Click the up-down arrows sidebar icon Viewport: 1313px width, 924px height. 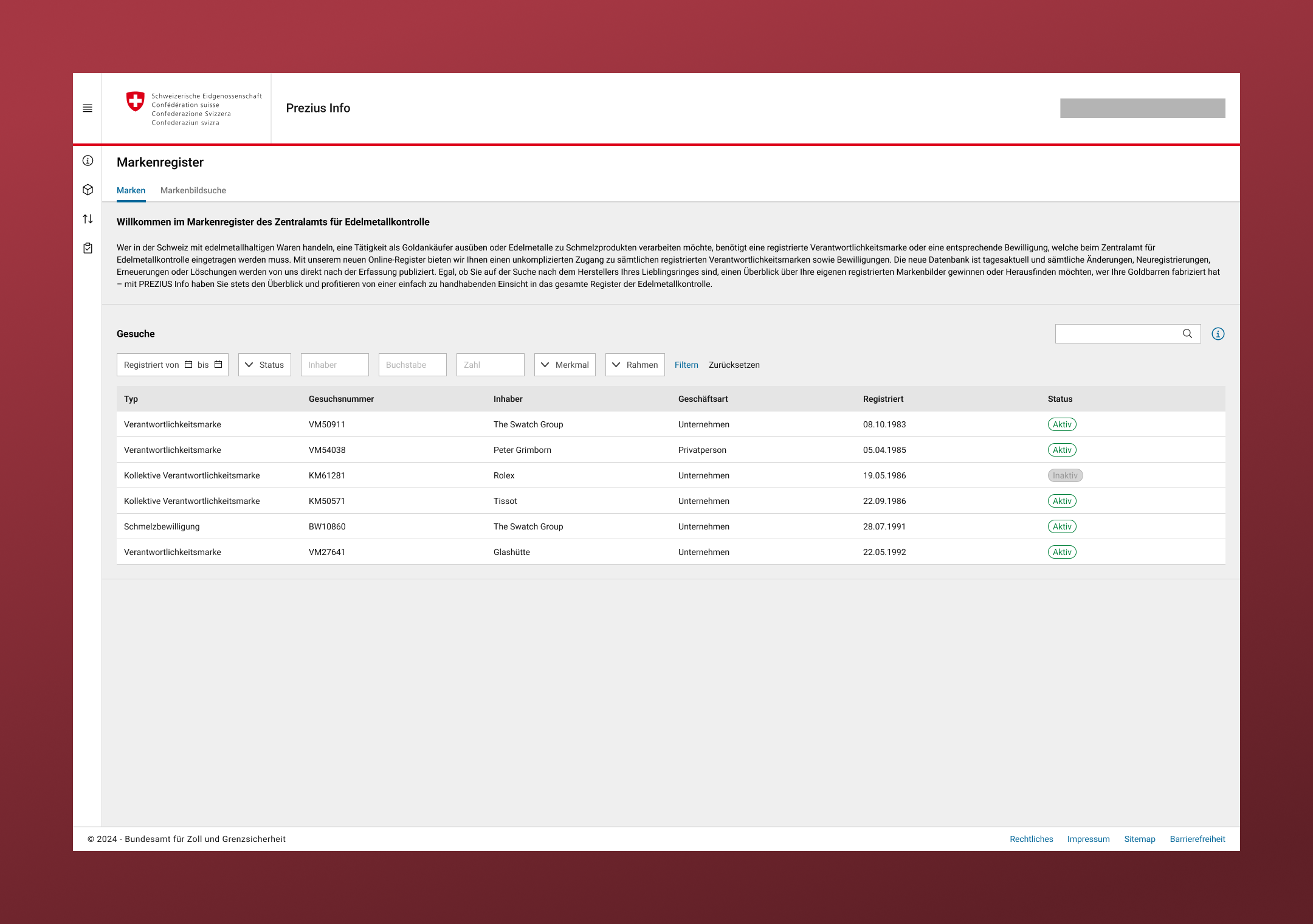[x=88, y=219]
